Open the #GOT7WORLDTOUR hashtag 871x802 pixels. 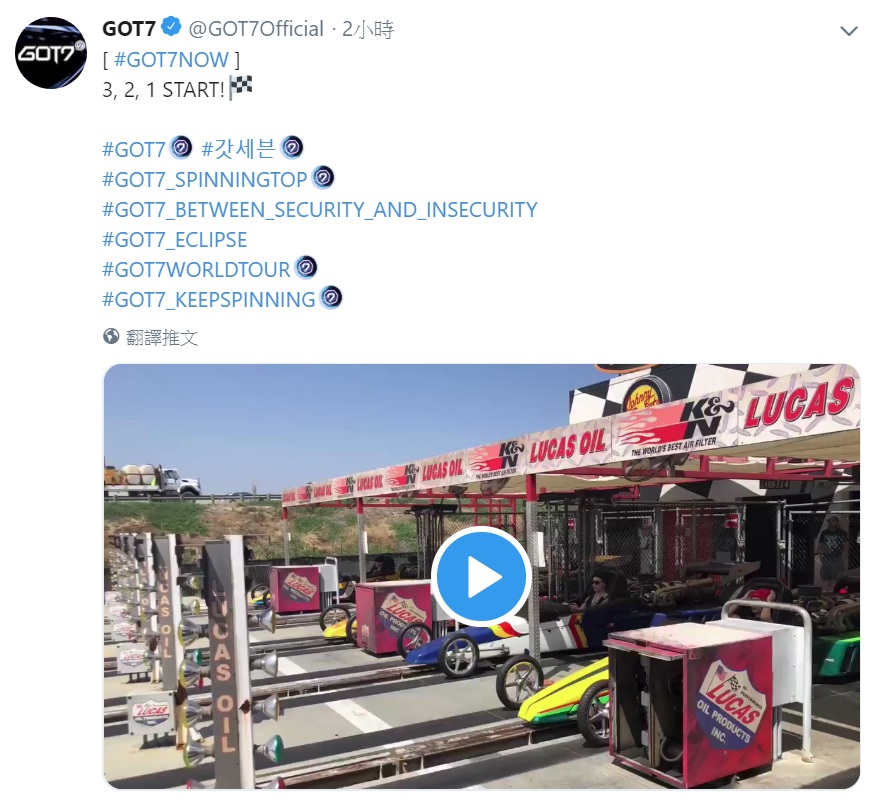(x=196, y=269)
